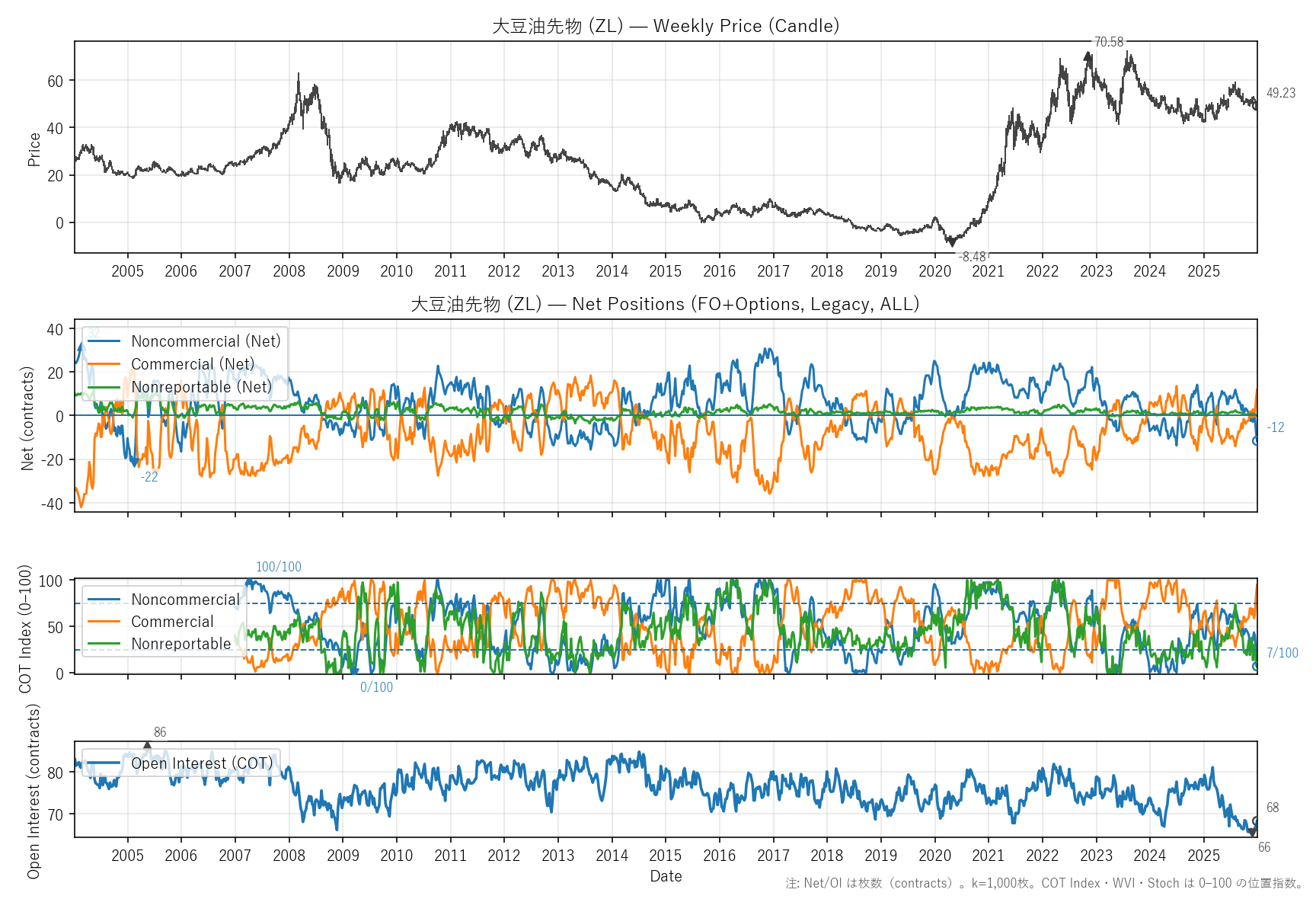Image resolution: width=1316 pixels, height=899 pixels.
Task: Click the green swatch beside Nonreportable in COT Index legend
Action: pyautogui.click(x=104, y=644)
